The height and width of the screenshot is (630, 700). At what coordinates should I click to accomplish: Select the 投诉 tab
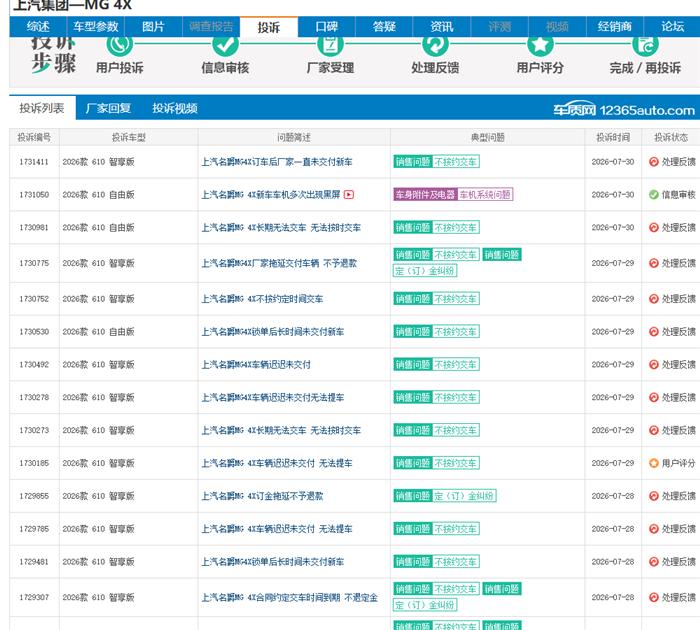[269, 27]
